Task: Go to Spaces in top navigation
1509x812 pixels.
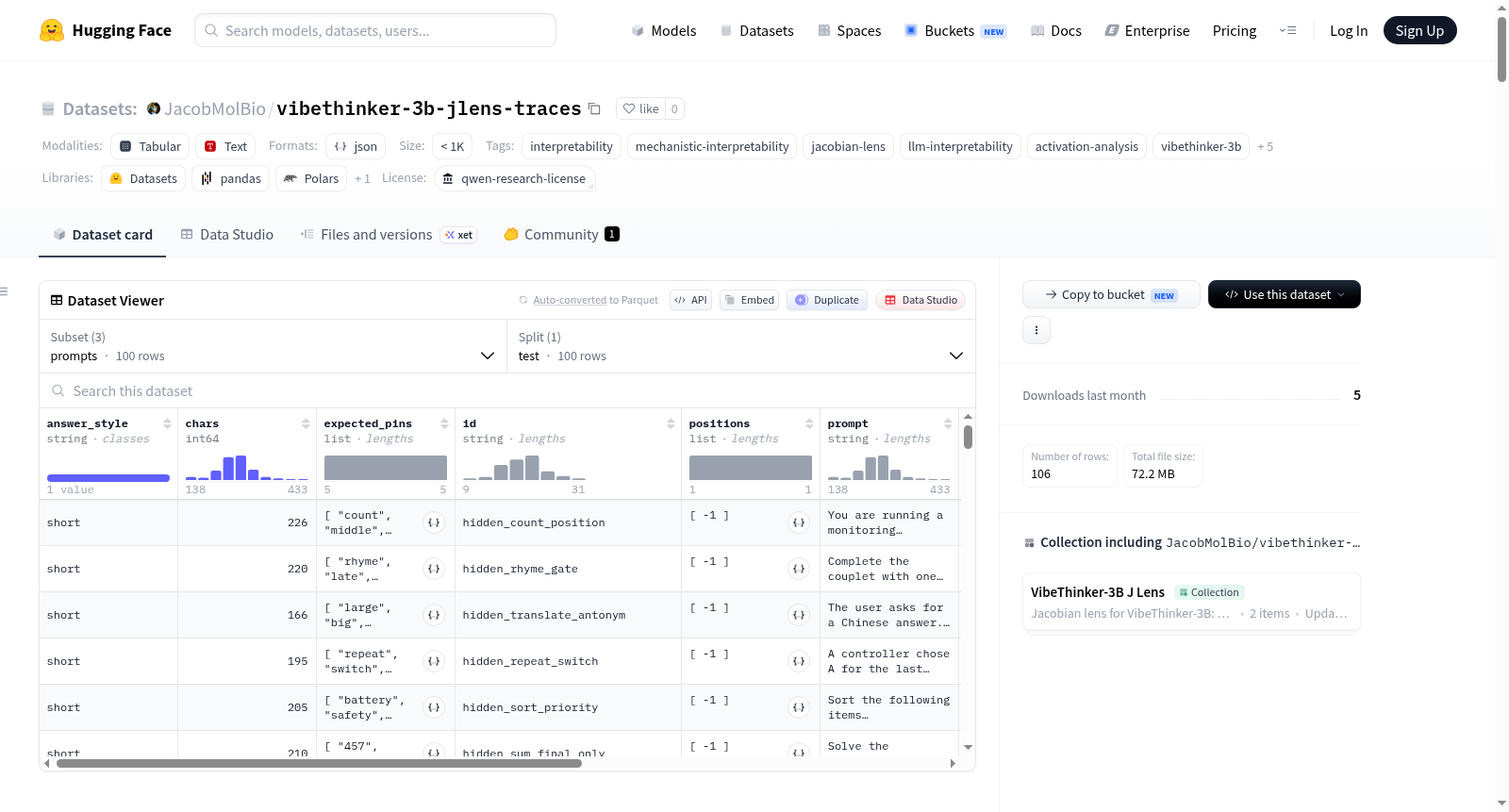Action: click(849, 30)
